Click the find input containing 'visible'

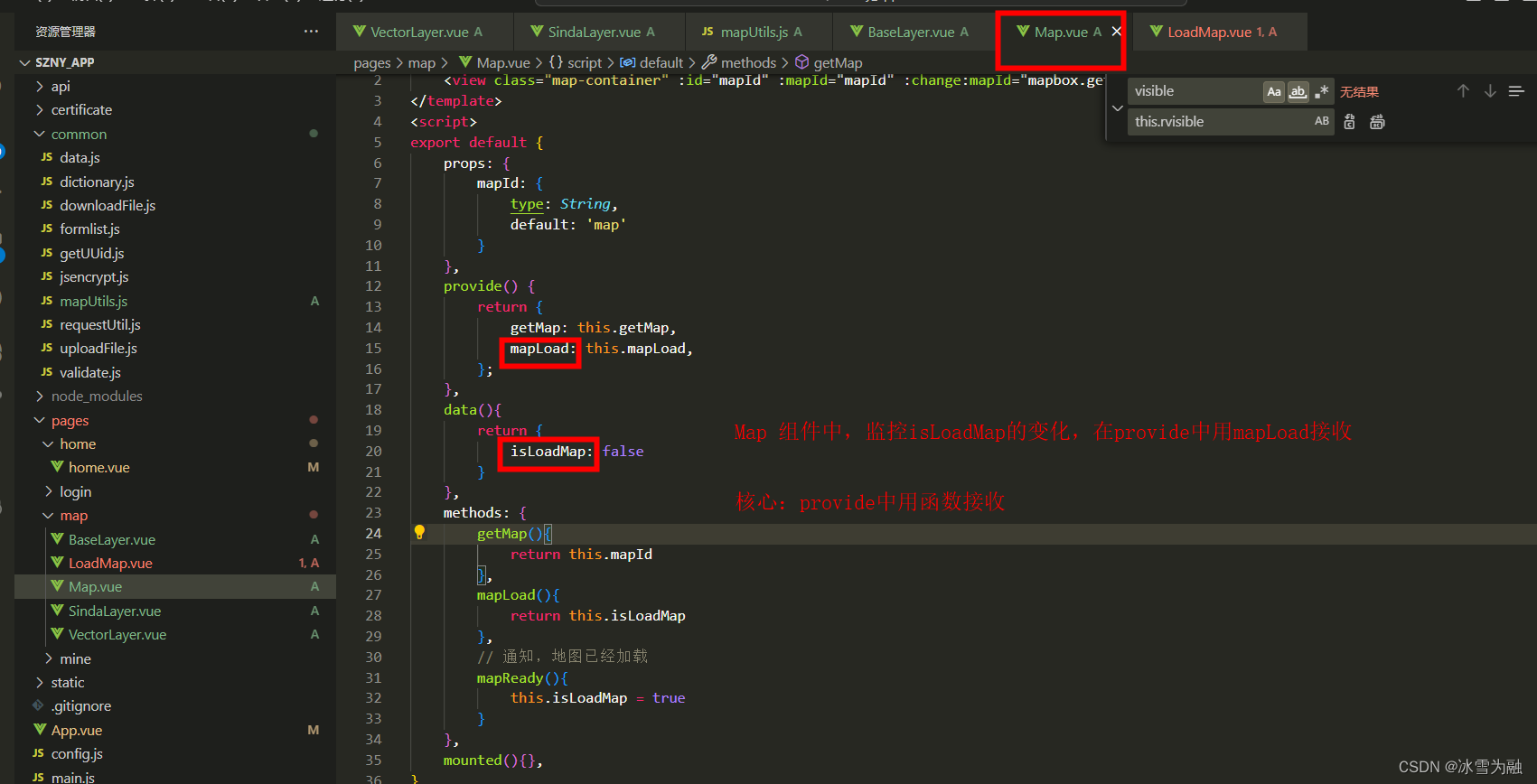coord(1197,91)
